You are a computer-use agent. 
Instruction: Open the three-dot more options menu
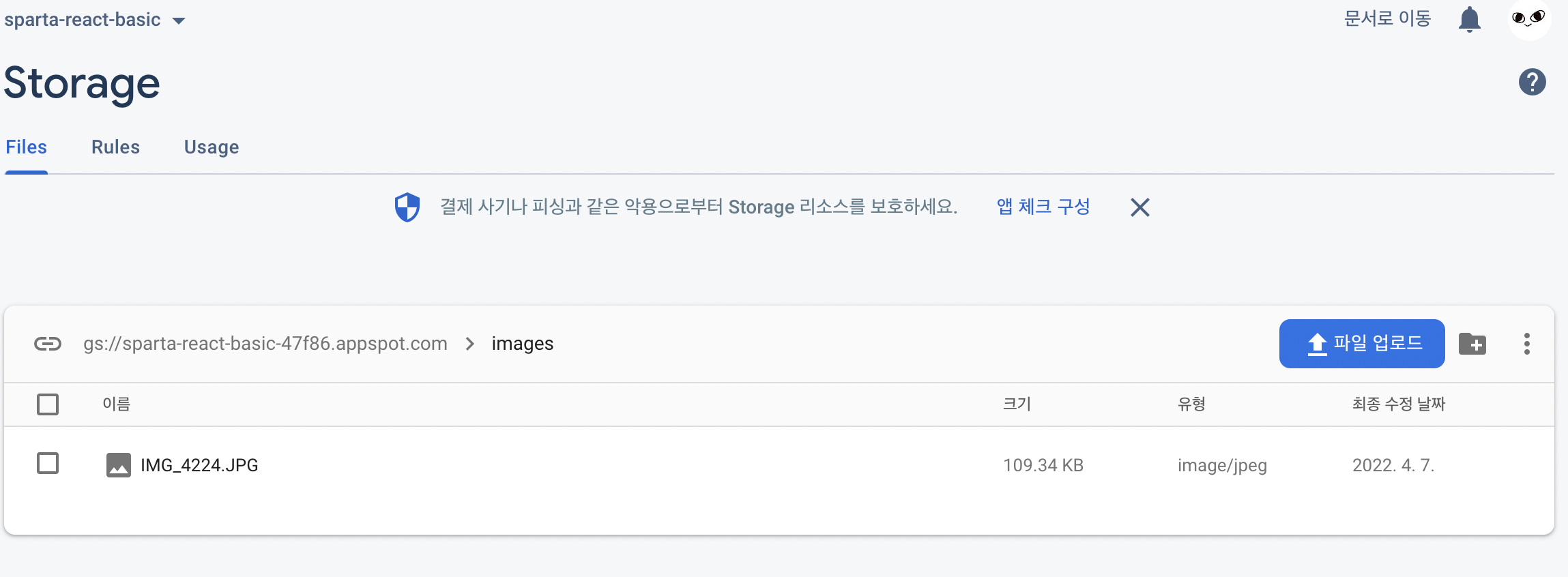1526,344
